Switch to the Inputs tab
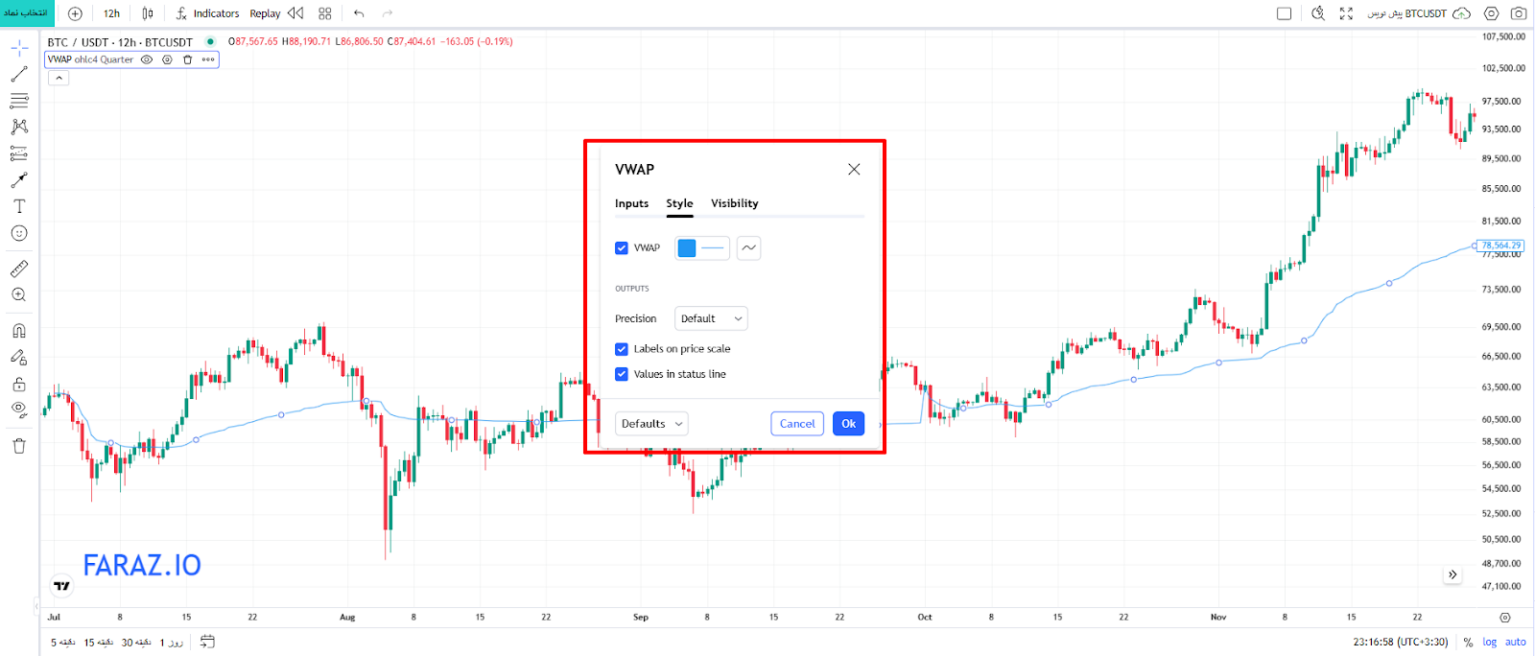This screenshot has width=1535, height=656. click(631, 203)
